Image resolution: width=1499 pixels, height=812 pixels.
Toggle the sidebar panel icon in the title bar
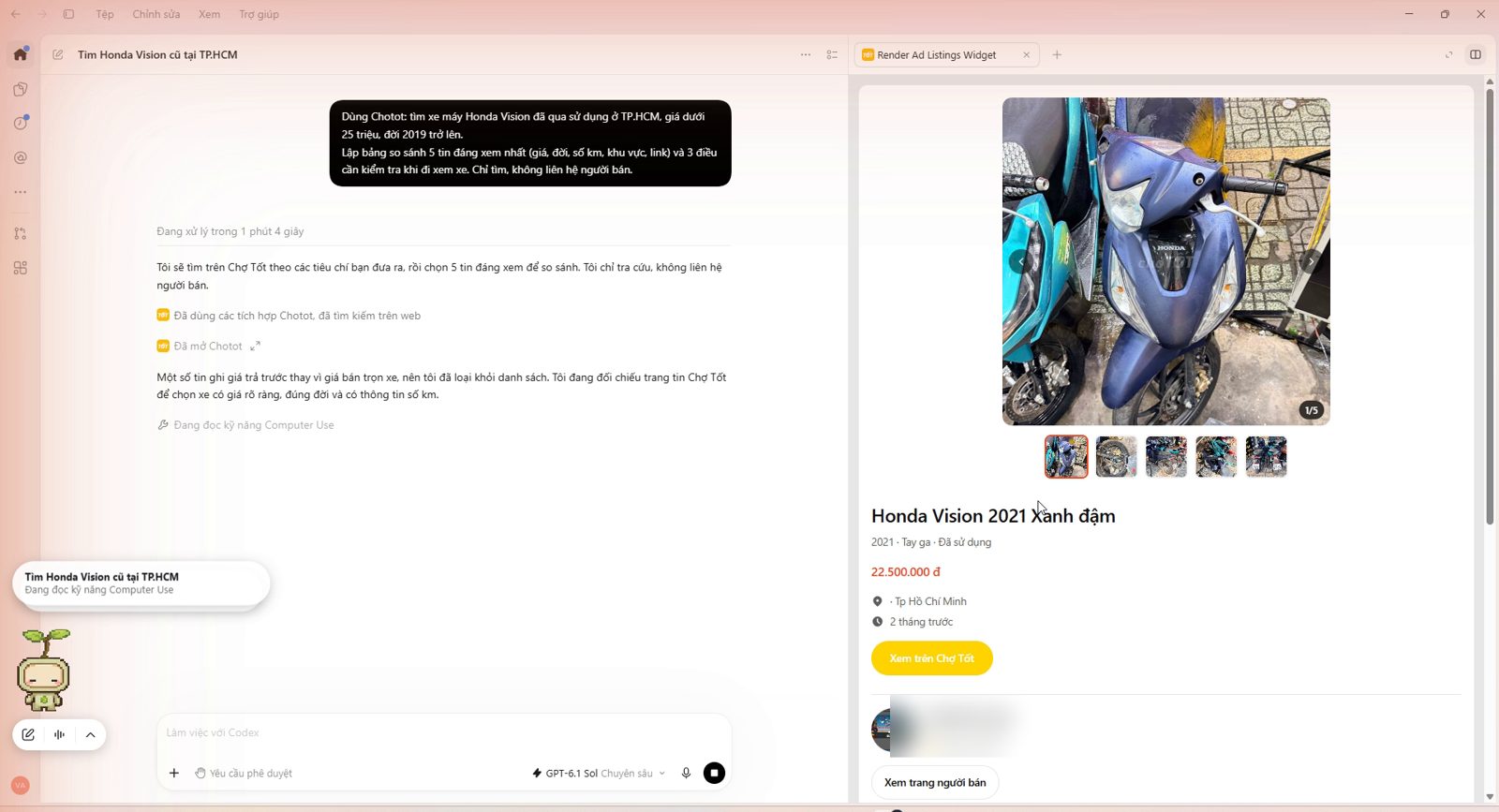point(68,14)
